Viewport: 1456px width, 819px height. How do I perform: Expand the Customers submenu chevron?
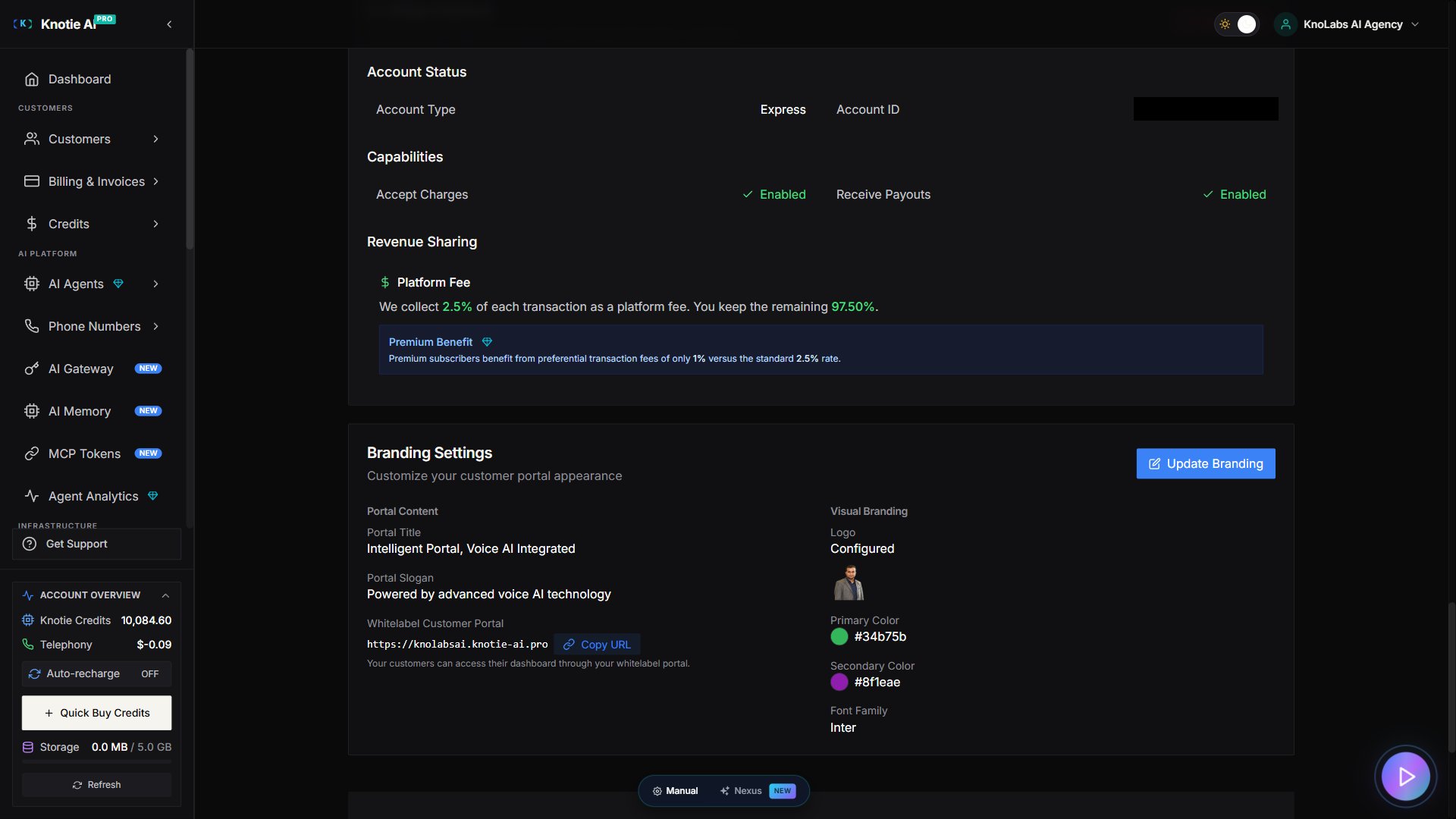point(155,139)
